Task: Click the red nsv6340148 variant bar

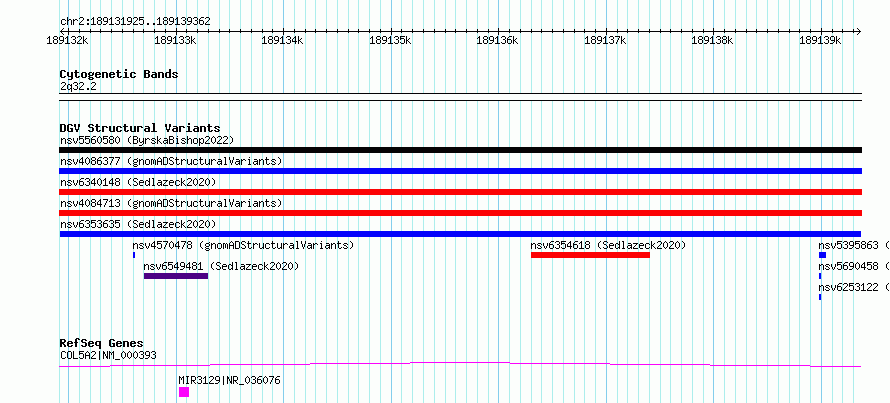Action: point(460,192)
